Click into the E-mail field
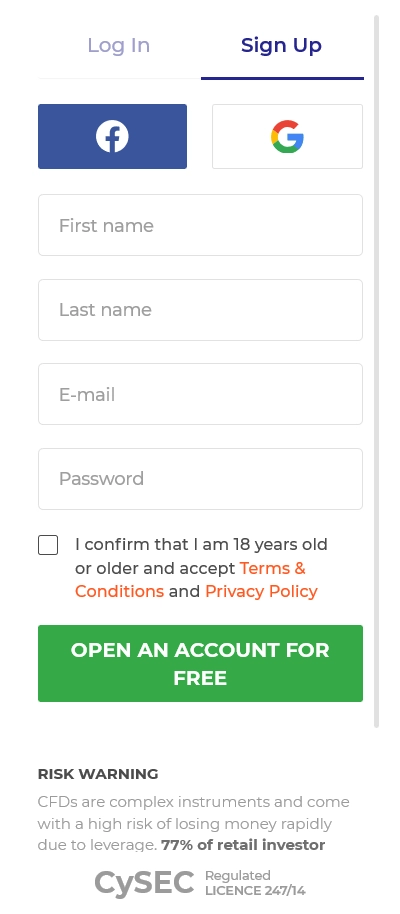This screenshot has height=914, width=400. [201, 394]
